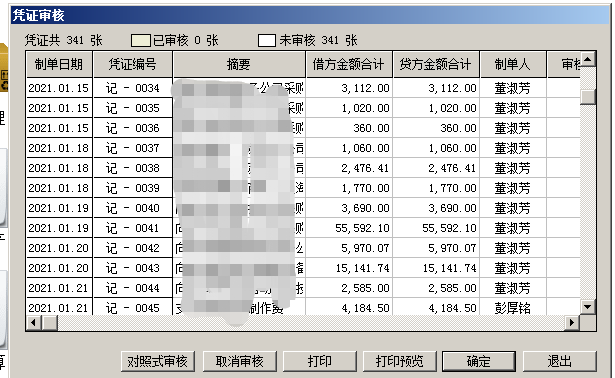
Task: Select voucher 记 - 0037
Action: click(x=133, y=148)
